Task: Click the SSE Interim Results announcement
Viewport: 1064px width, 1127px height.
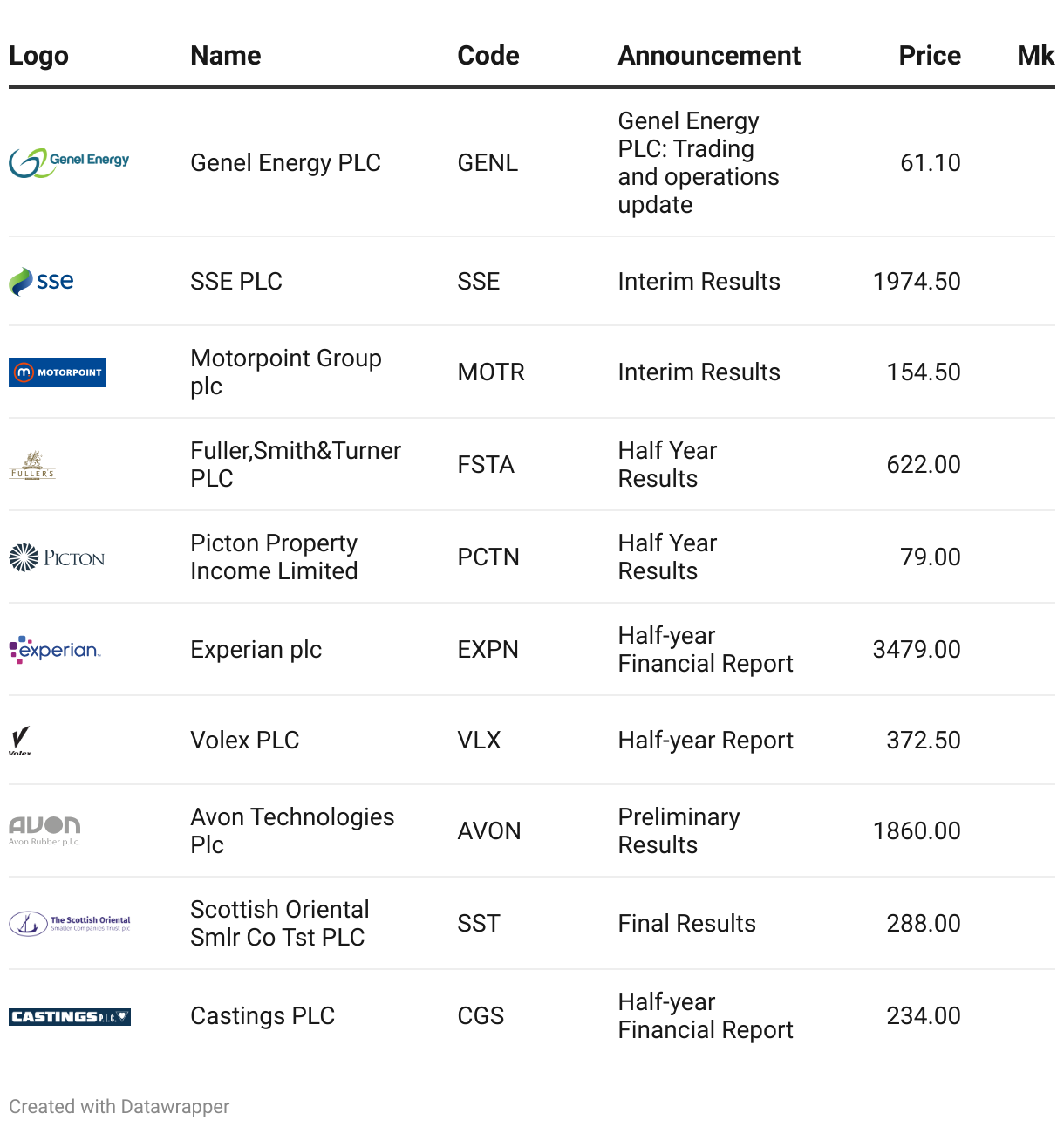Action: tap(699, 282)
